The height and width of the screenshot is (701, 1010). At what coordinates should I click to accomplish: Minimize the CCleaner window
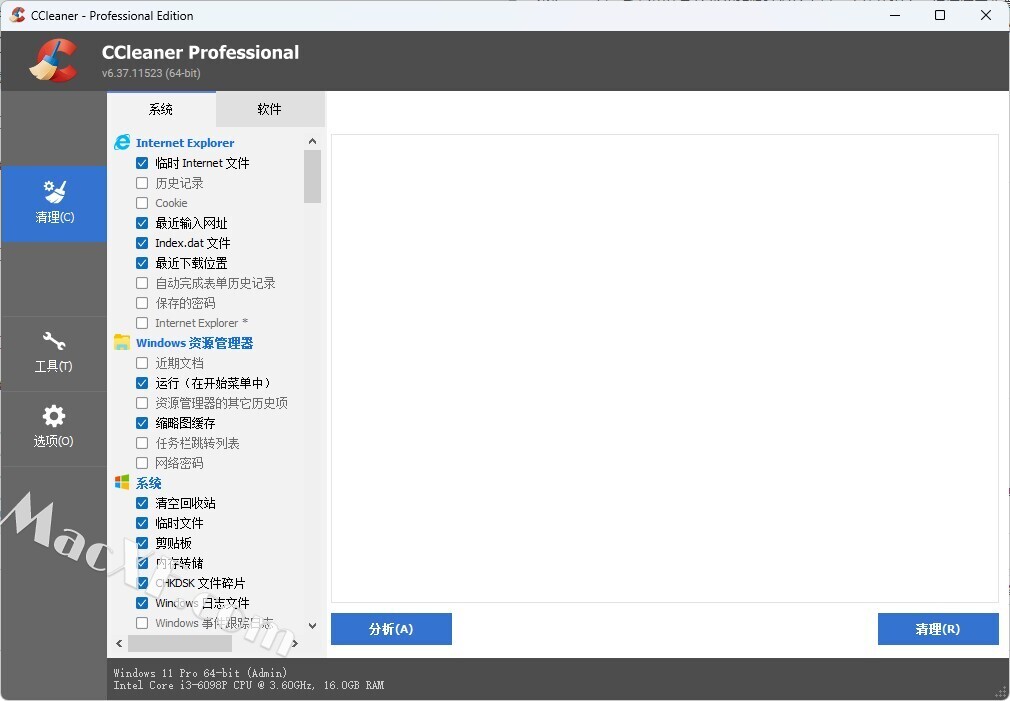pyautogui.click(x=895, y=15)
